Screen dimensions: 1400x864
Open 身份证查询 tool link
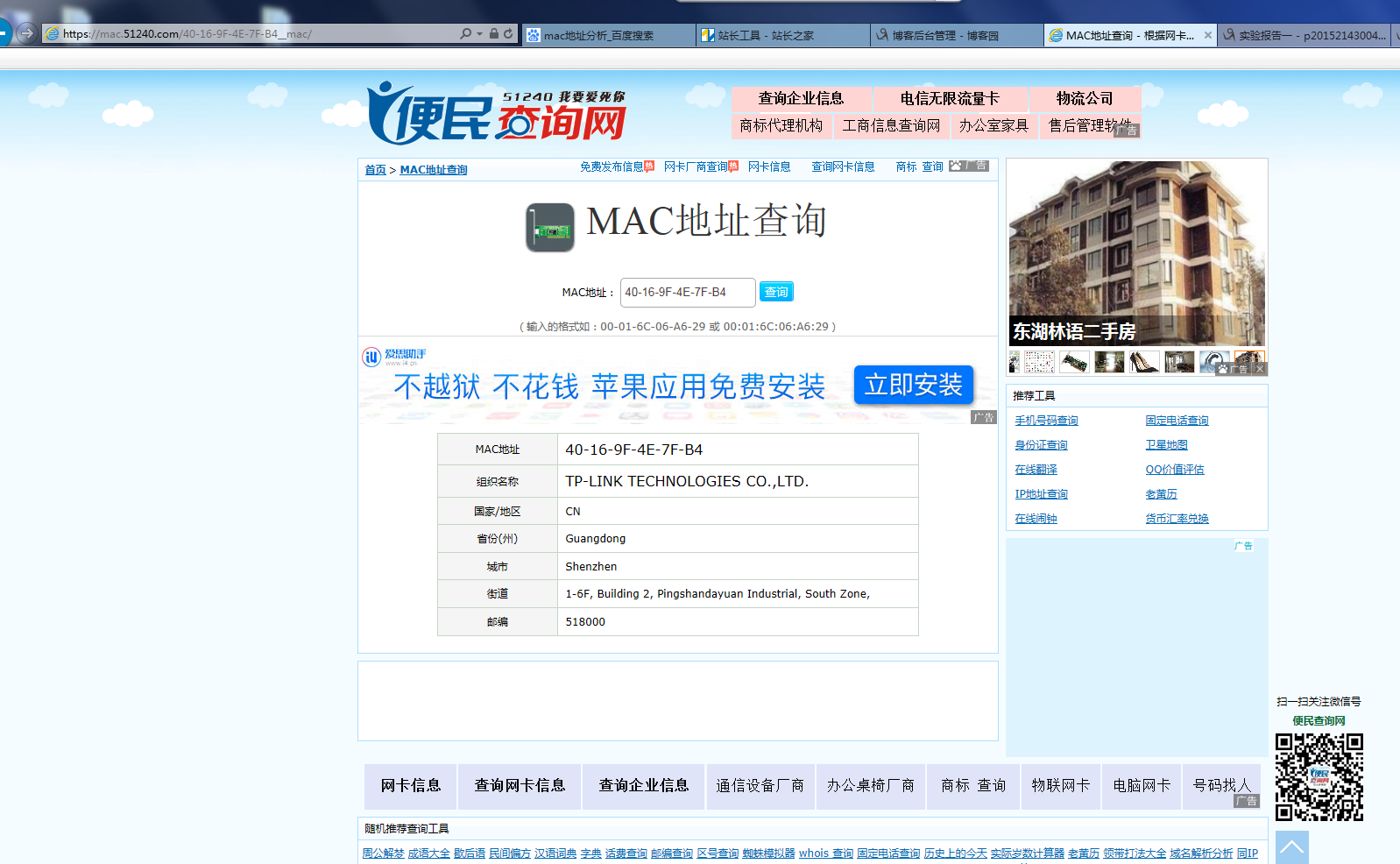tap(1041, 445)
